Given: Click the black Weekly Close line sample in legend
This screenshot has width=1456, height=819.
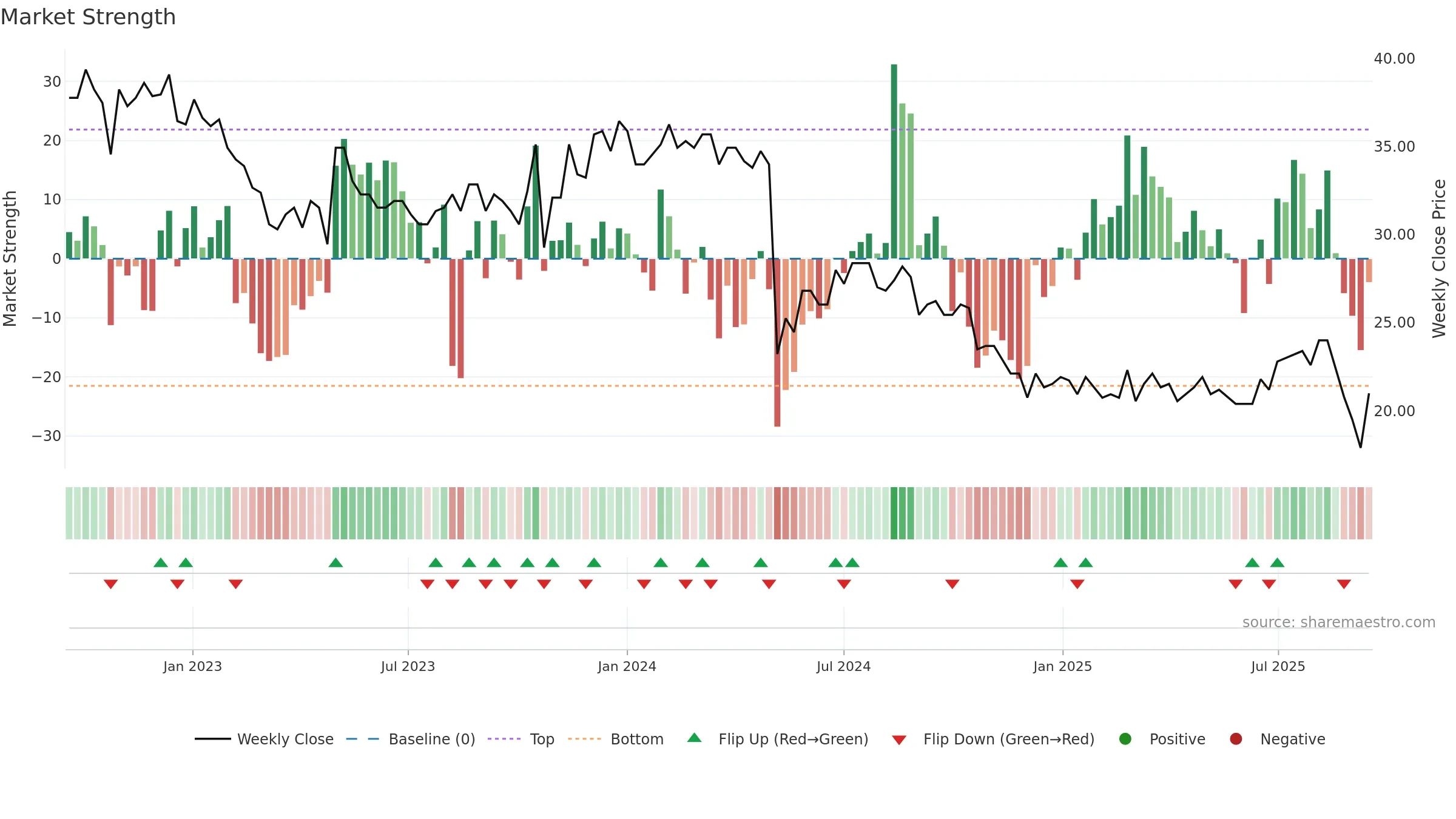Looking at the screenshot, I should coord(213,739).
